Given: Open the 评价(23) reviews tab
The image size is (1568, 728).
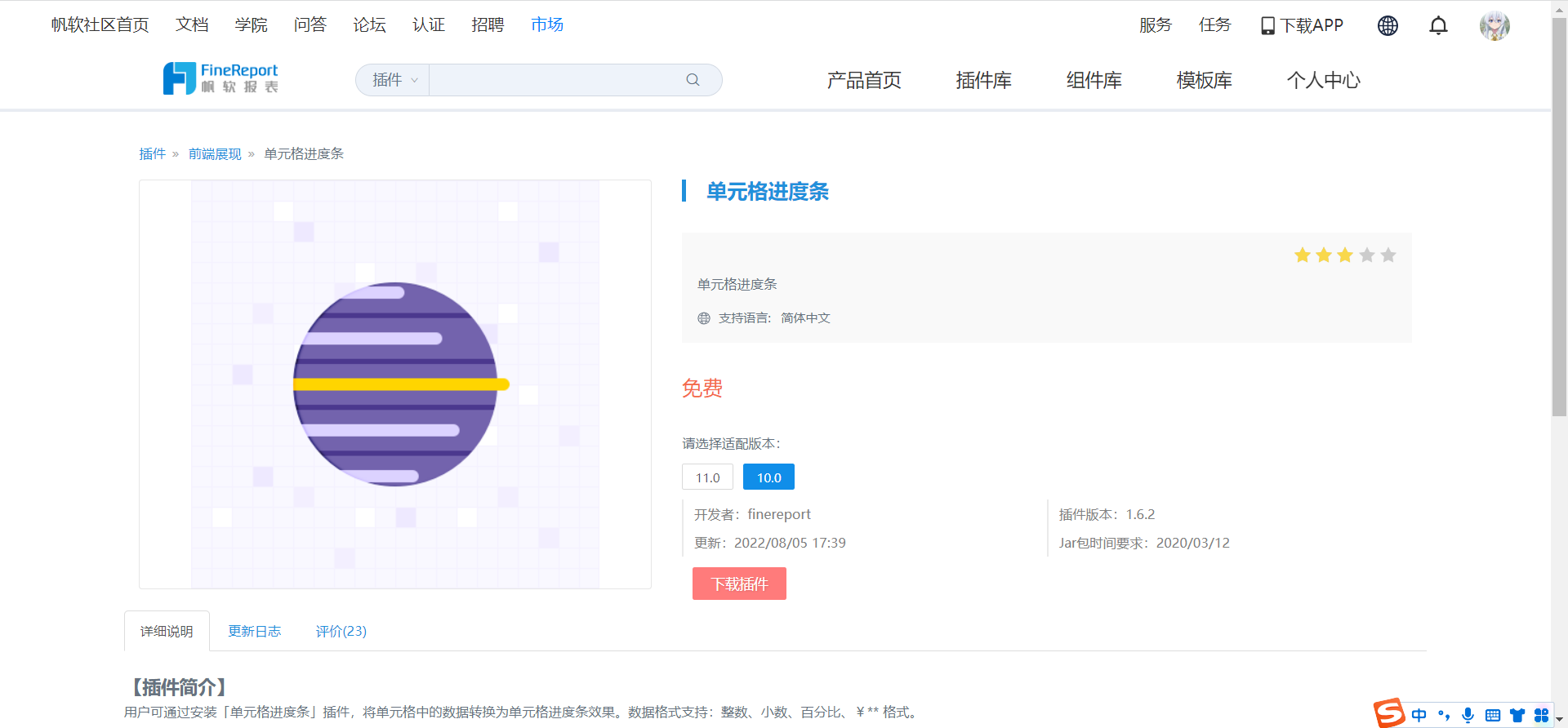Looking at the screenshot, I should click(x=341, y=631).
